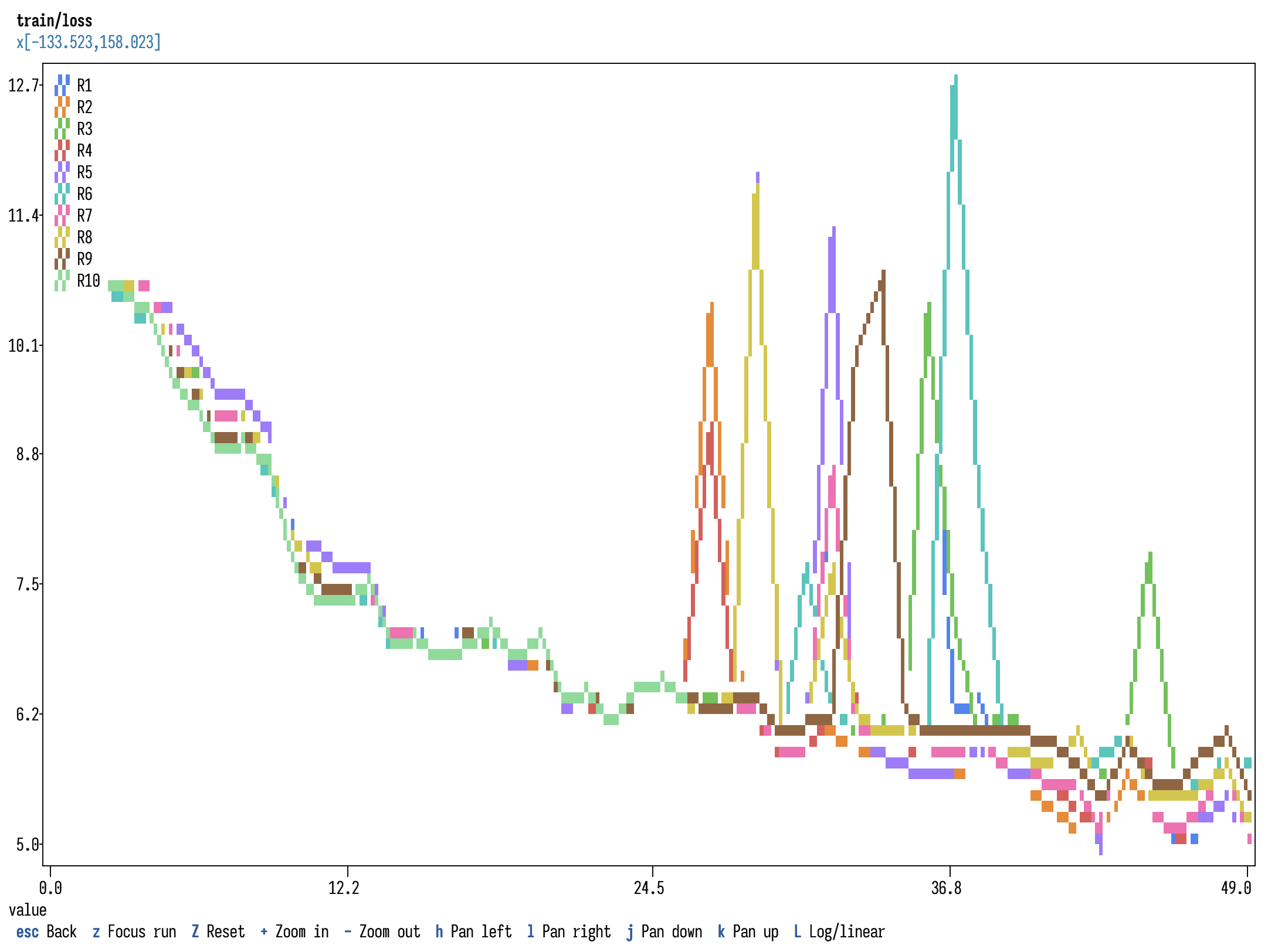Toggle the L Log/linear scale shortcut

(839, 931)
